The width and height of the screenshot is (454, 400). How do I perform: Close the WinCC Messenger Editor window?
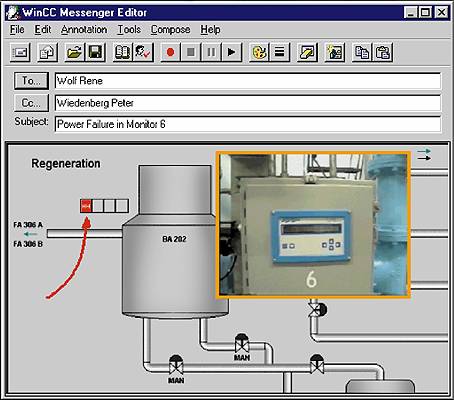pyautogui.click(x=442, y=13)
